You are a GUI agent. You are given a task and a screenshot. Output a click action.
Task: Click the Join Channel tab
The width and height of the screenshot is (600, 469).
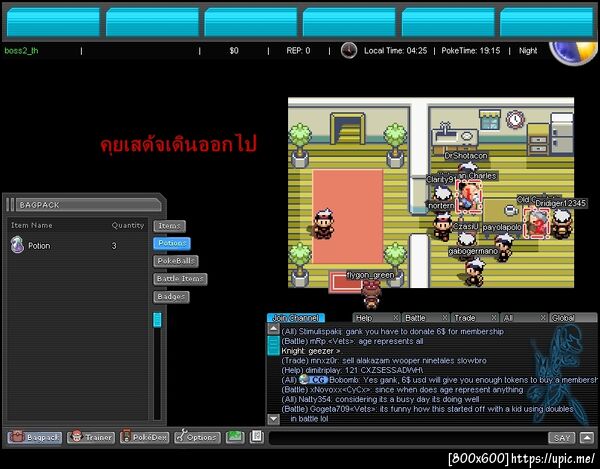point(296,318)
